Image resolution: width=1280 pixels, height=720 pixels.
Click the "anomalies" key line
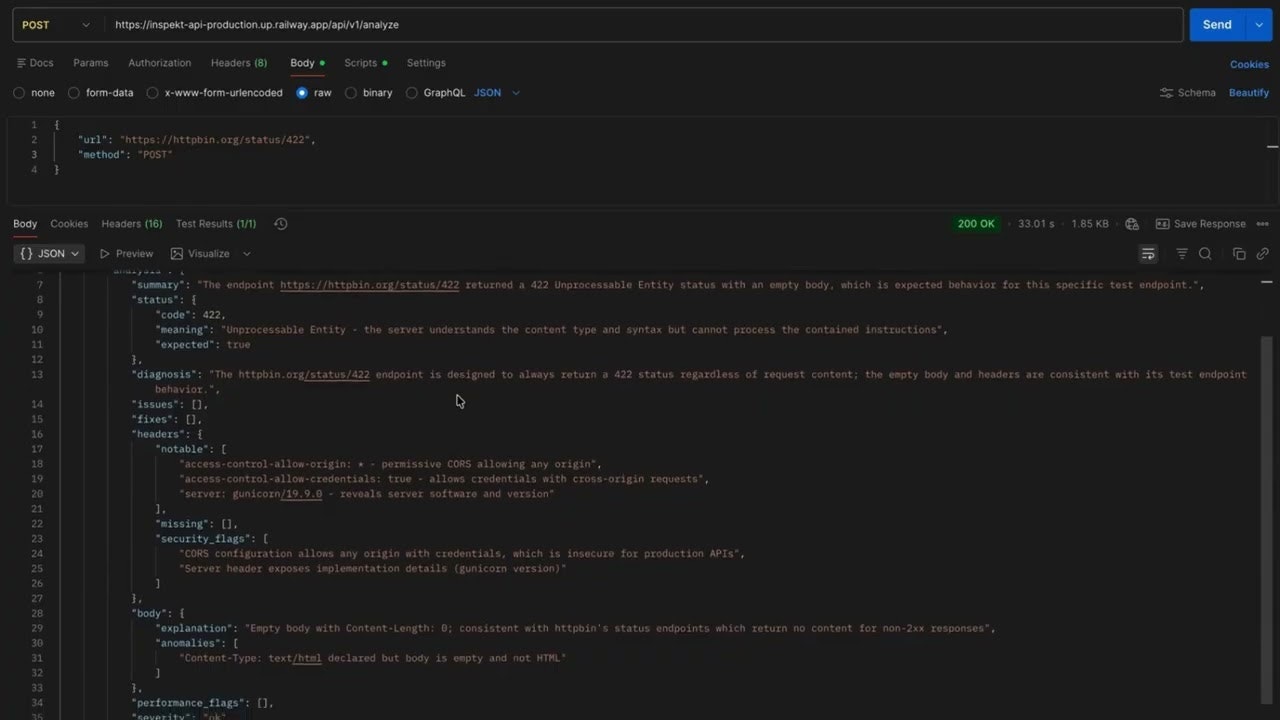point(197,644)
